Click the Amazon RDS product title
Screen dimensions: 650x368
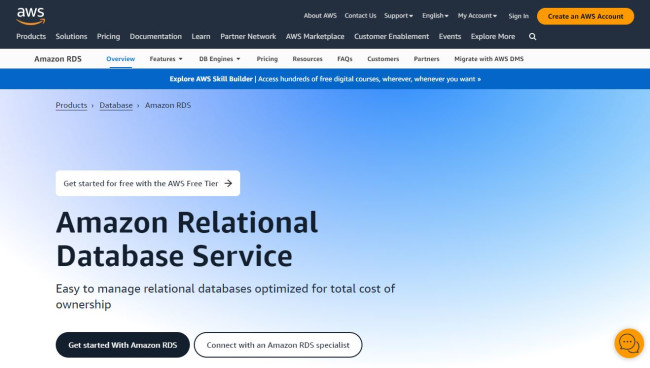click(58, 59)
